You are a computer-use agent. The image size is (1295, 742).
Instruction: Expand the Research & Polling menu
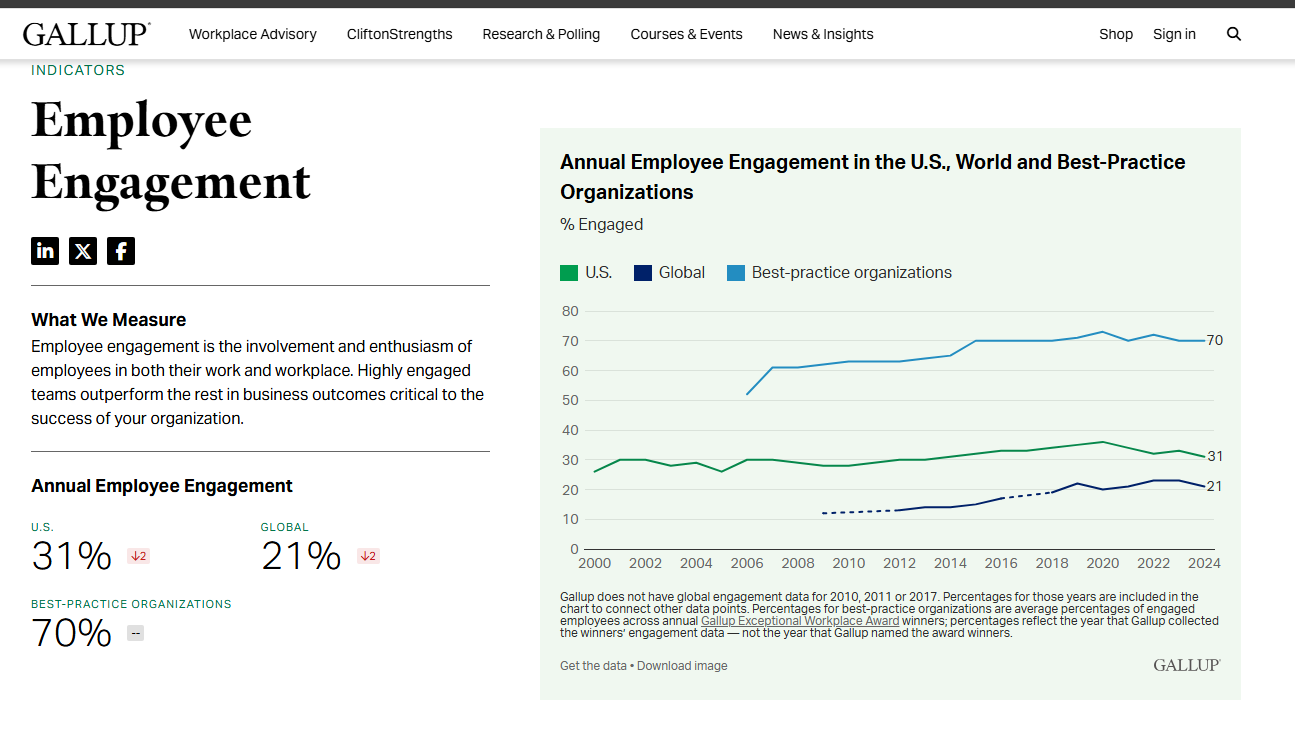point(541,34)
